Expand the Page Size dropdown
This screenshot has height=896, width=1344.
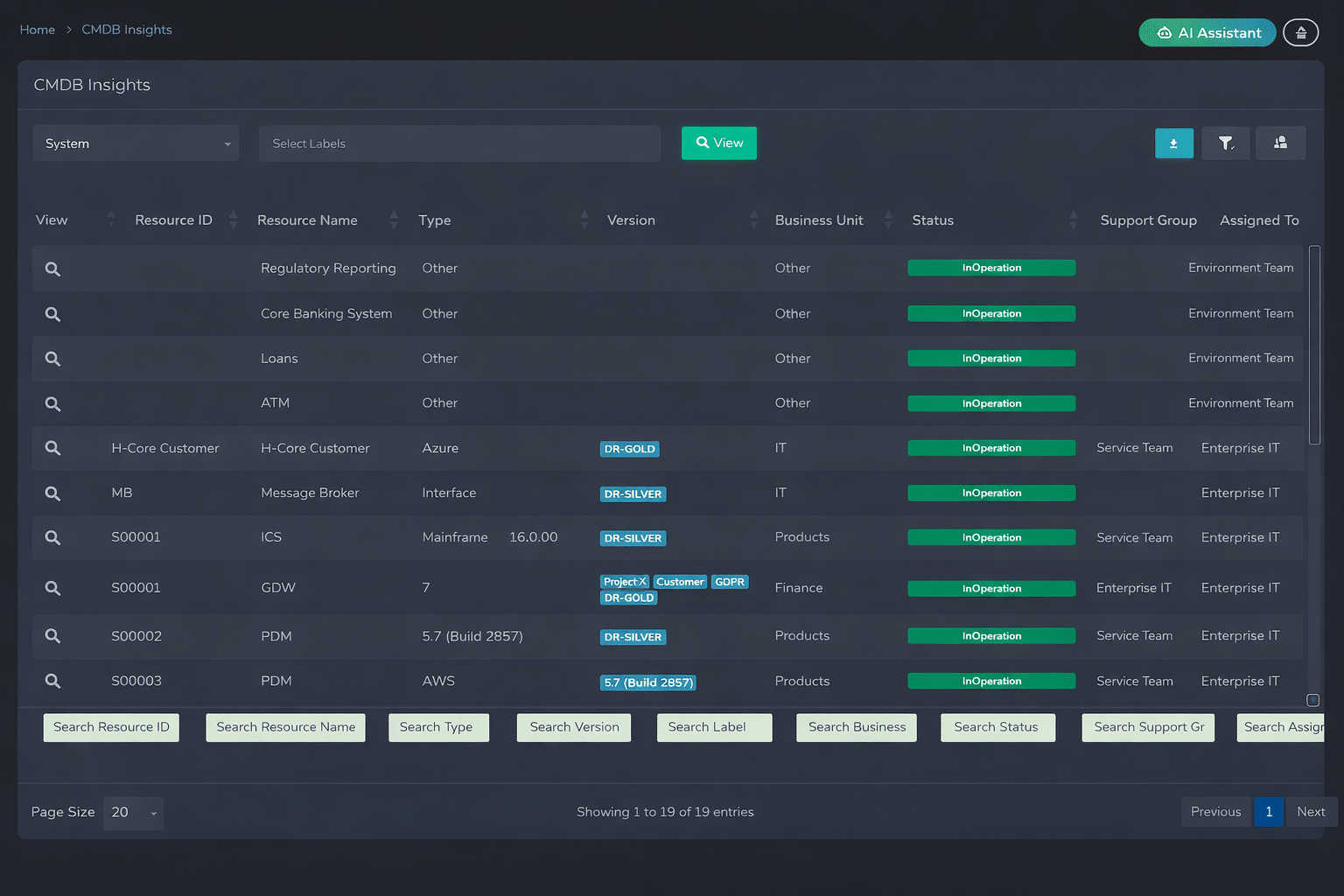point(133,813)
